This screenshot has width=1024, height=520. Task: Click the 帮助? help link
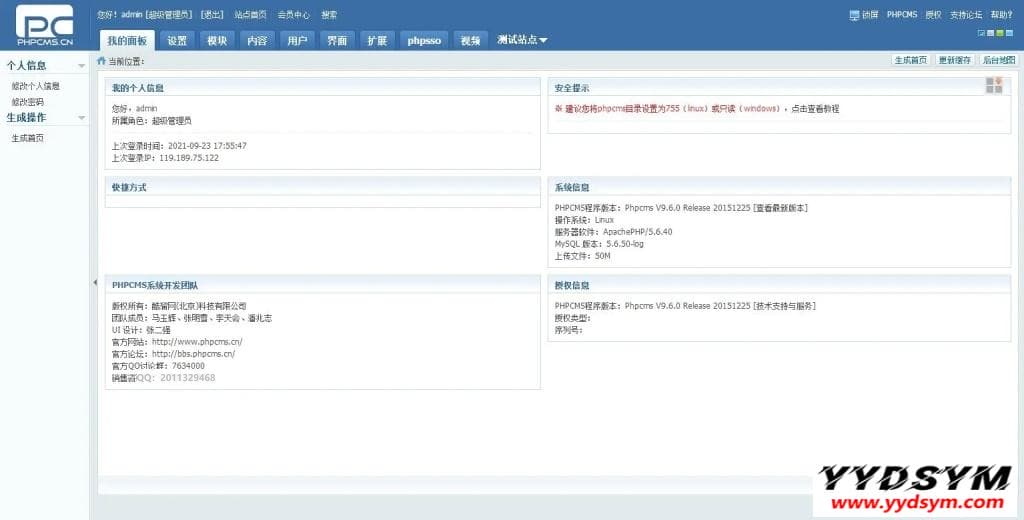pyautogui.click(x=1001, y=14)
